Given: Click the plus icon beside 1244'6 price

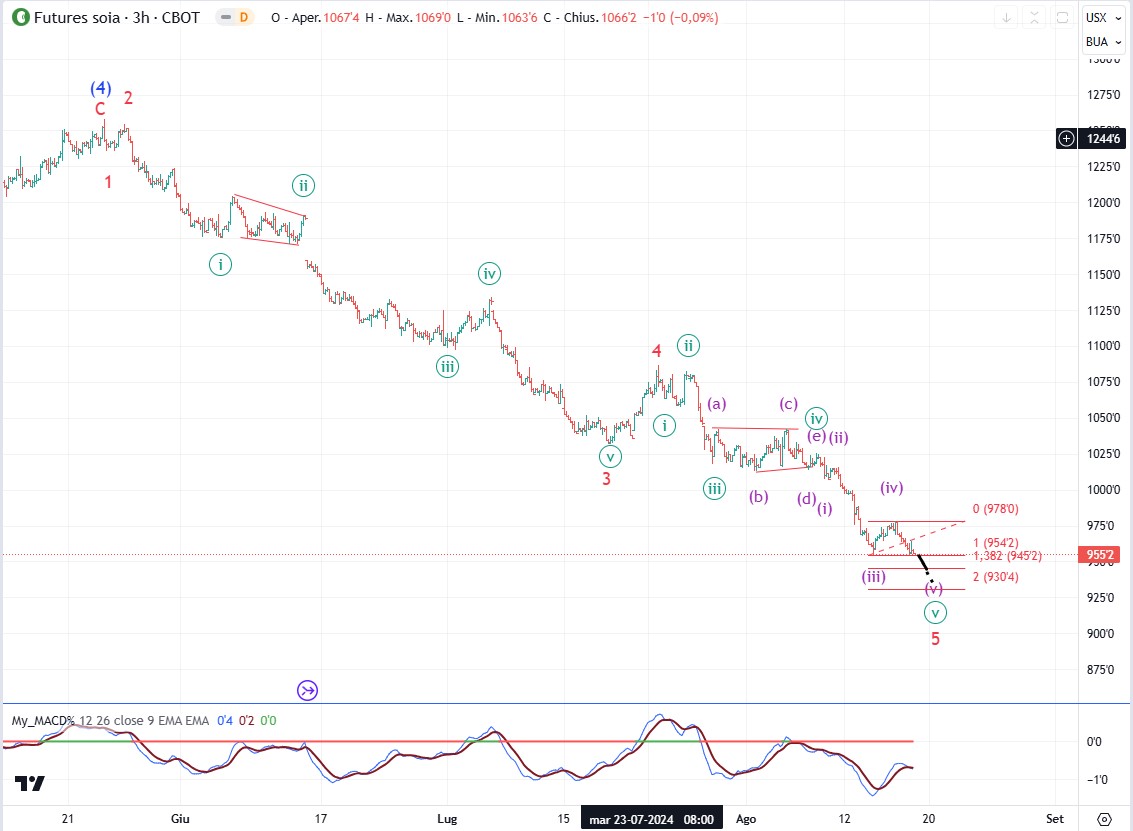Looking at the screenshot, I should [x=1067, y=138].
